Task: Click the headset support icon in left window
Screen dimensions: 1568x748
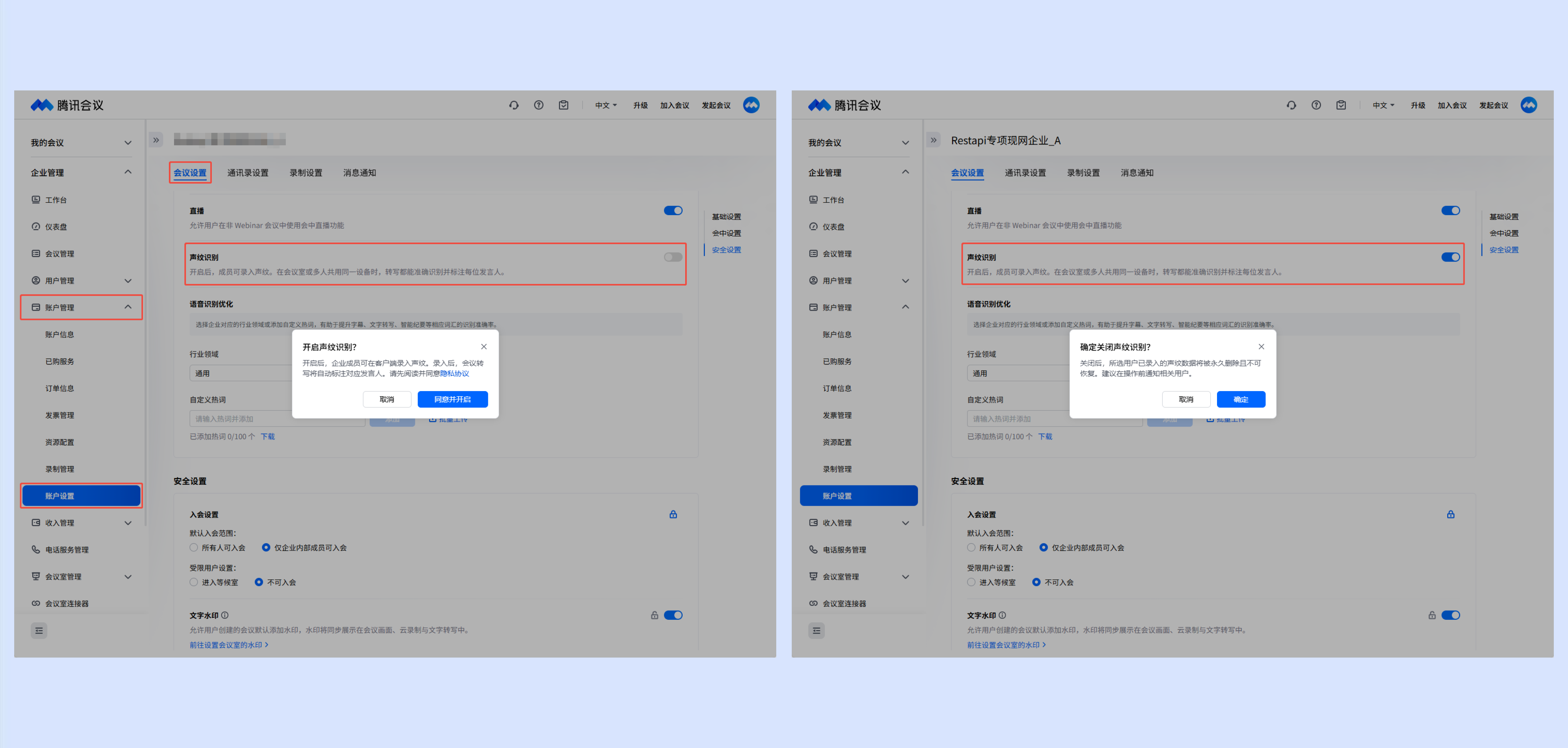Action: click(514, 105)
